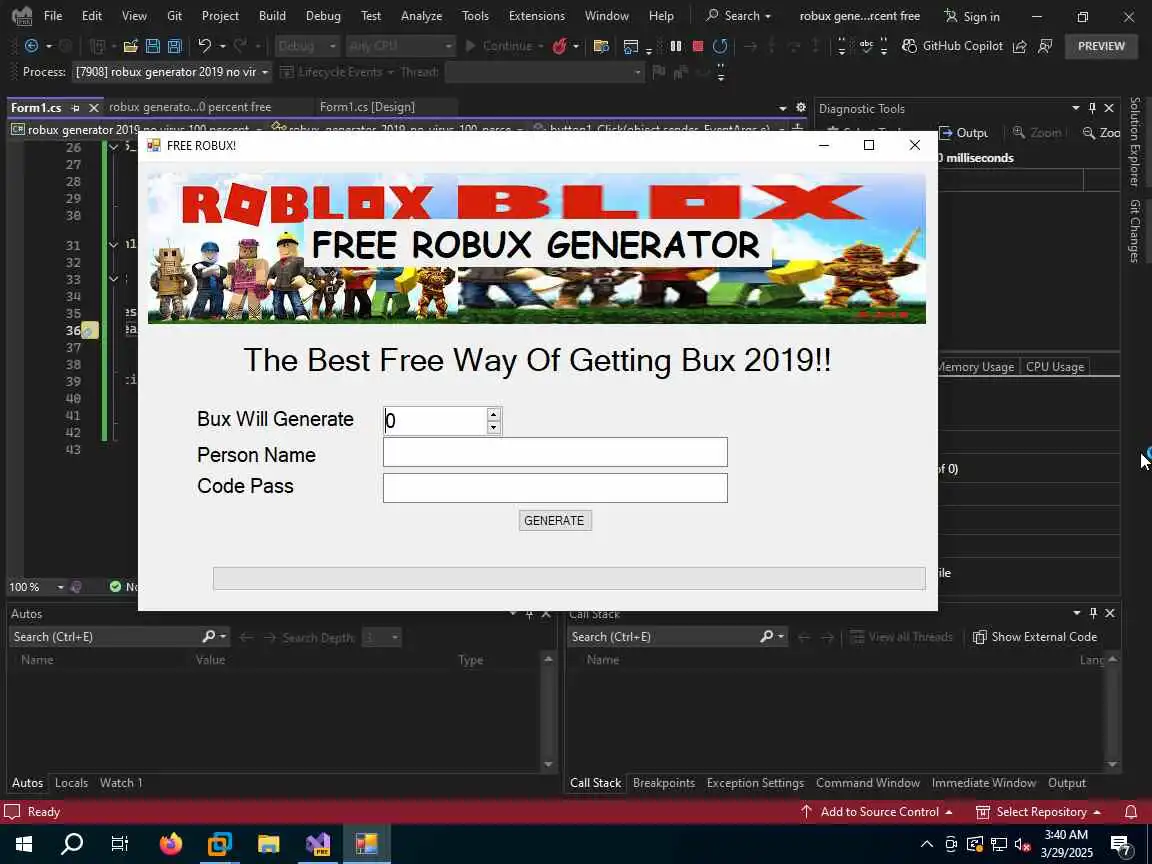Click the Open File folder icon
This screenshot has width=1152, height=864.
click(x=131, y=46)
